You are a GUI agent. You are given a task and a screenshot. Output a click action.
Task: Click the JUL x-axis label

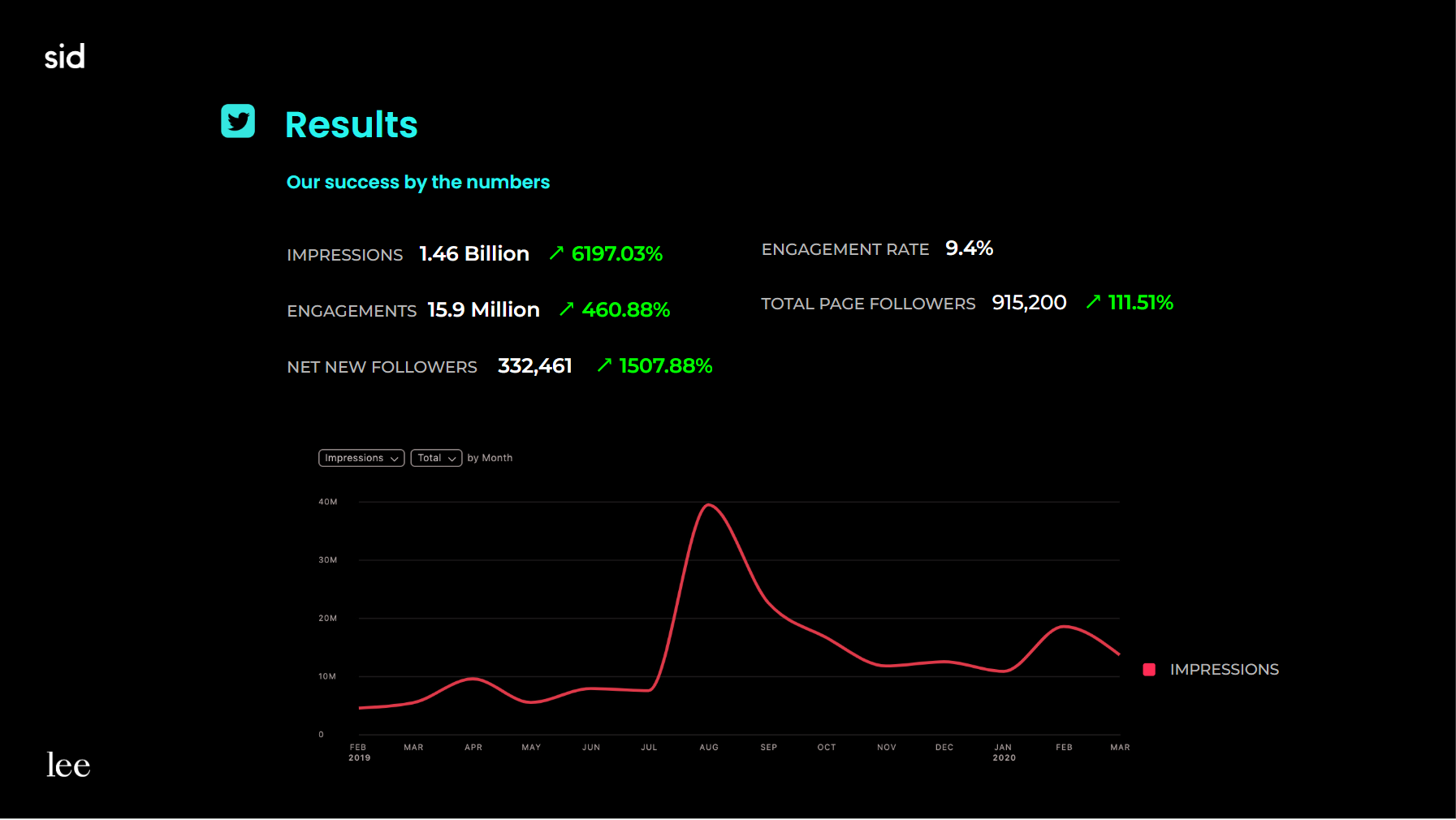tap(649, 748)
